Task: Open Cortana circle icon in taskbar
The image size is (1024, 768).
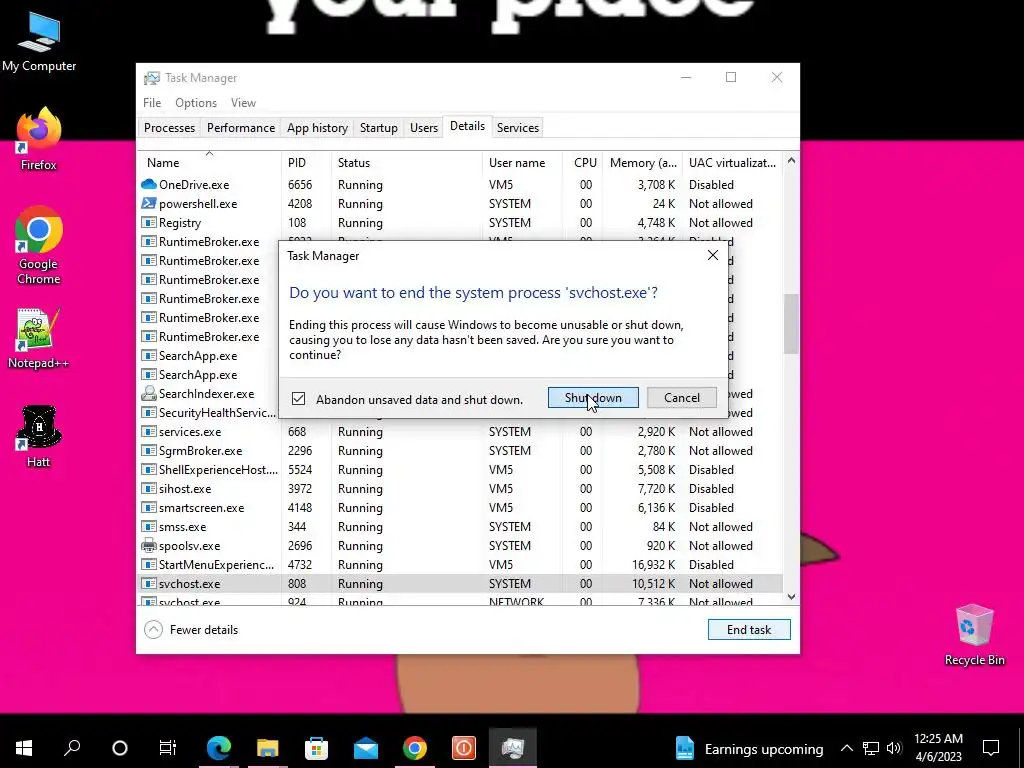Action: pos(120,748)
